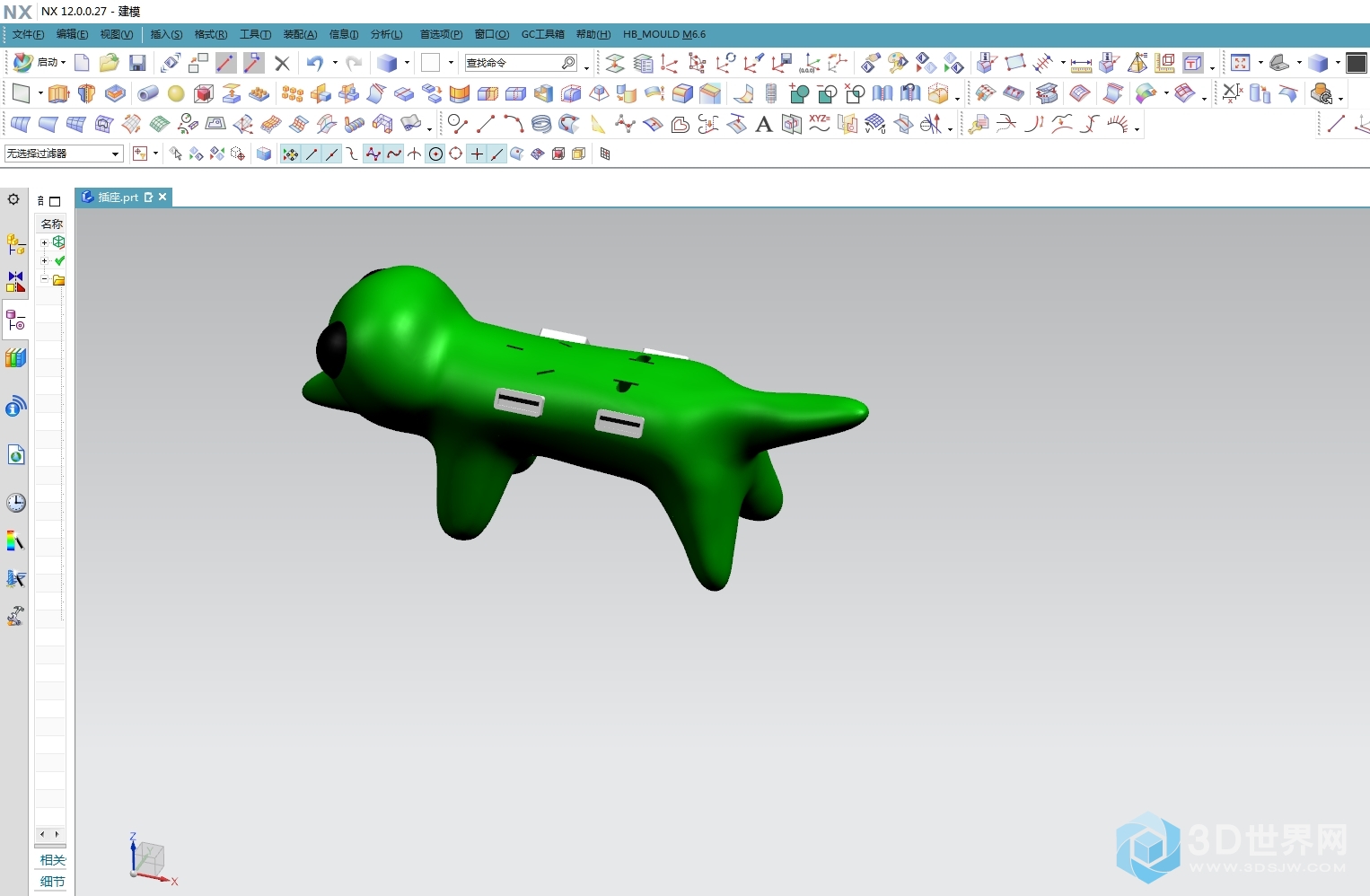Open the 编辑(E) menu
Screen dimensions: 1370x896
click(72, 34)
